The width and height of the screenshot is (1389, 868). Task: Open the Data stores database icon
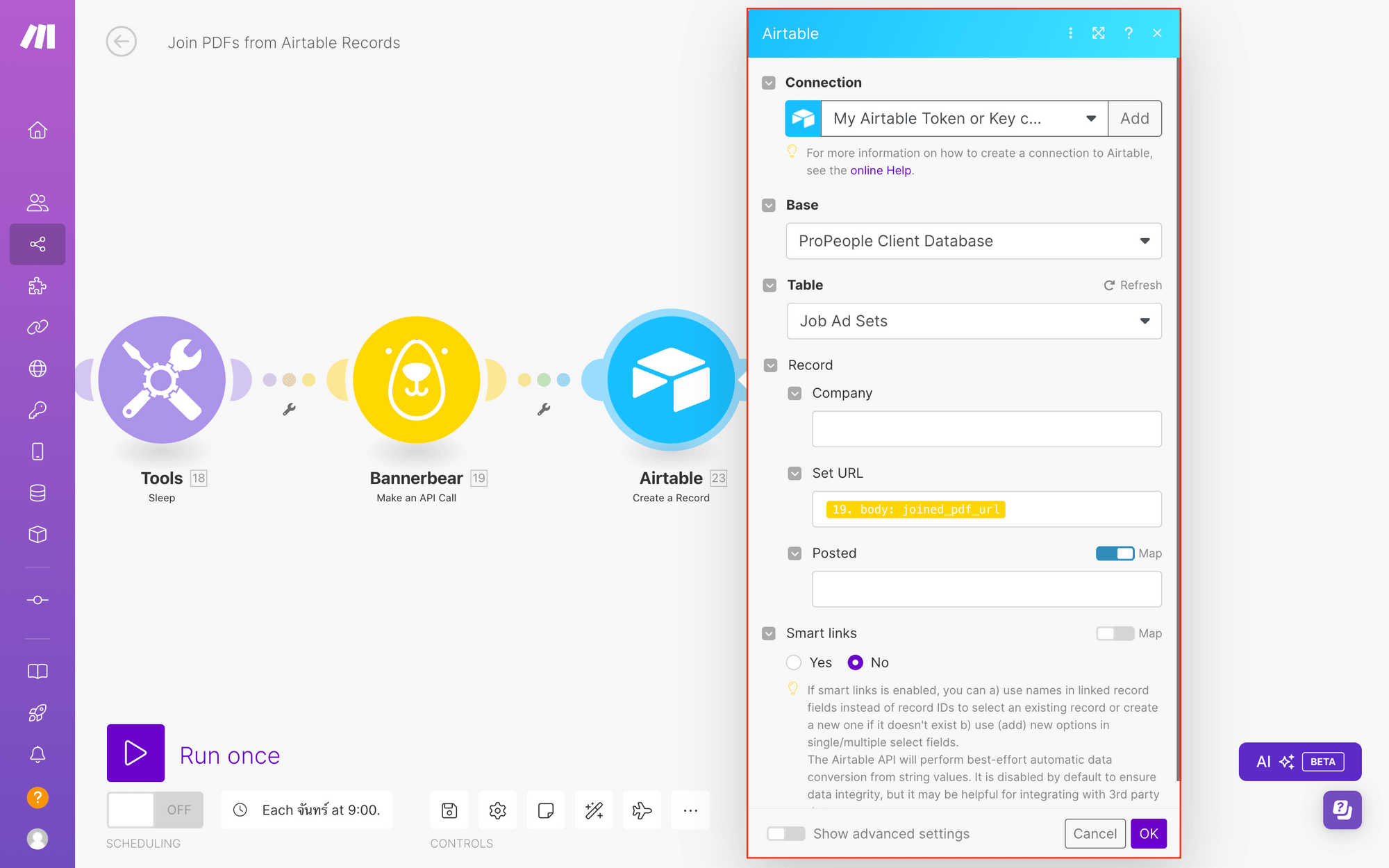tap(38, 492)
